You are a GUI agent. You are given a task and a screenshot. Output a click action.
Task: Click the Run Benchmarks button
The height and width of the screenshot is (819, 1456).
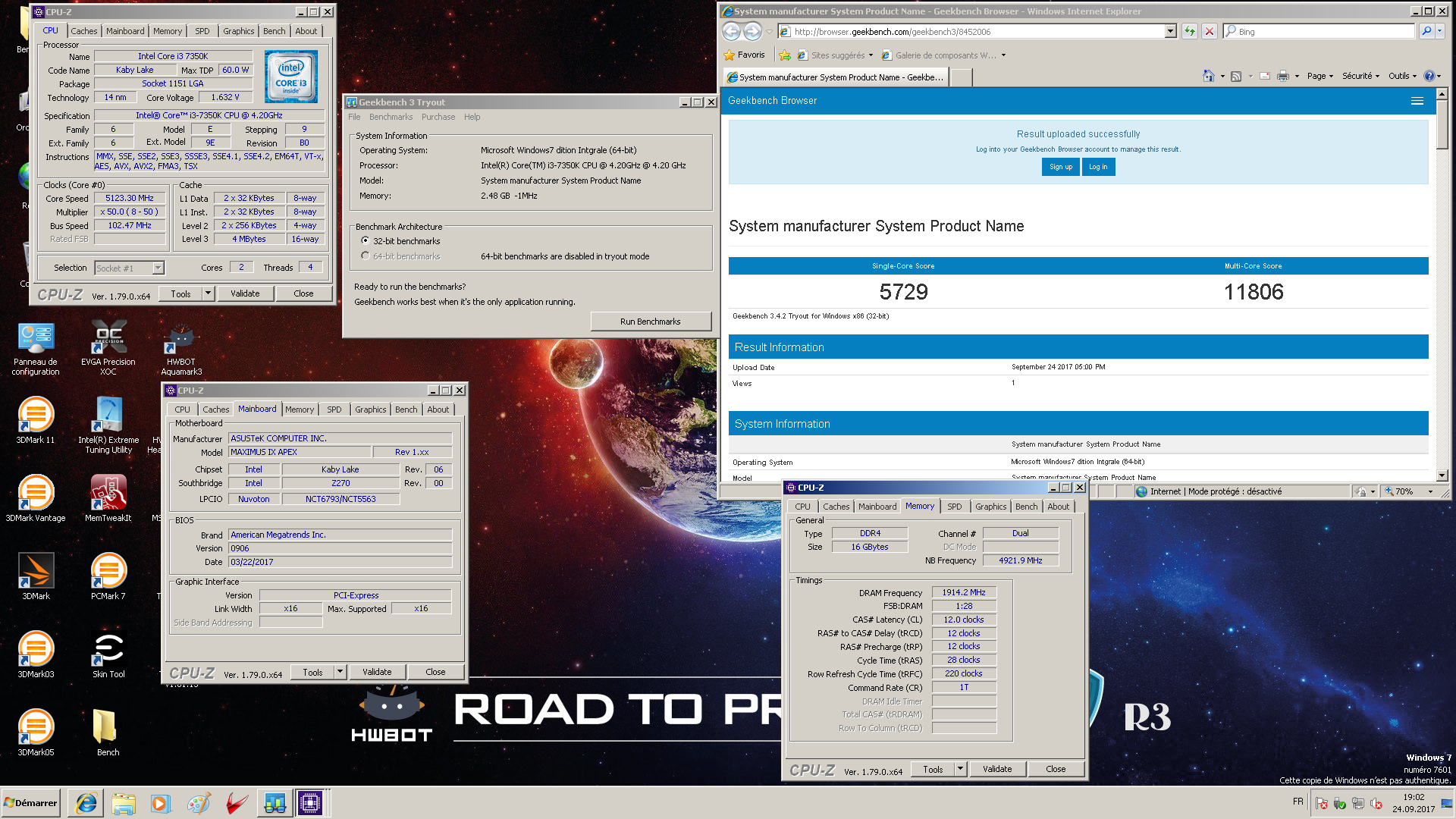point(651,322)
